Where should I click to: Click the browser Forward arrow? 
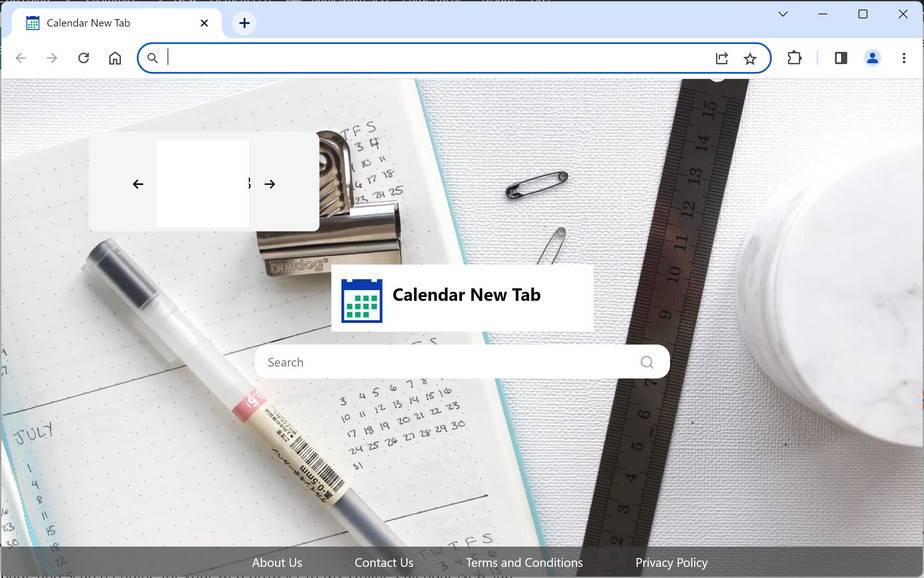point(52,58)
